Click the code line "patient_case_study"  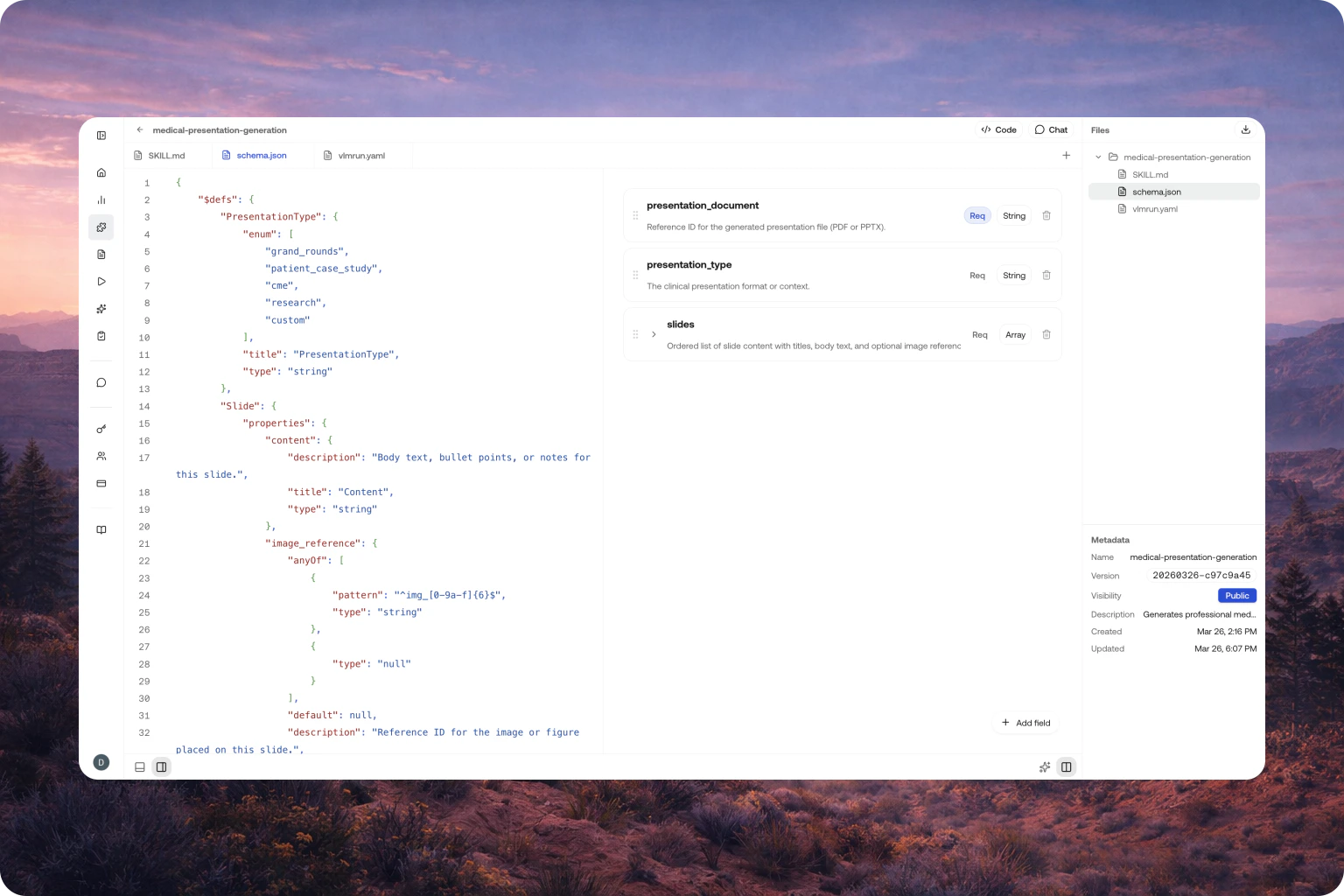pos(324,269)
